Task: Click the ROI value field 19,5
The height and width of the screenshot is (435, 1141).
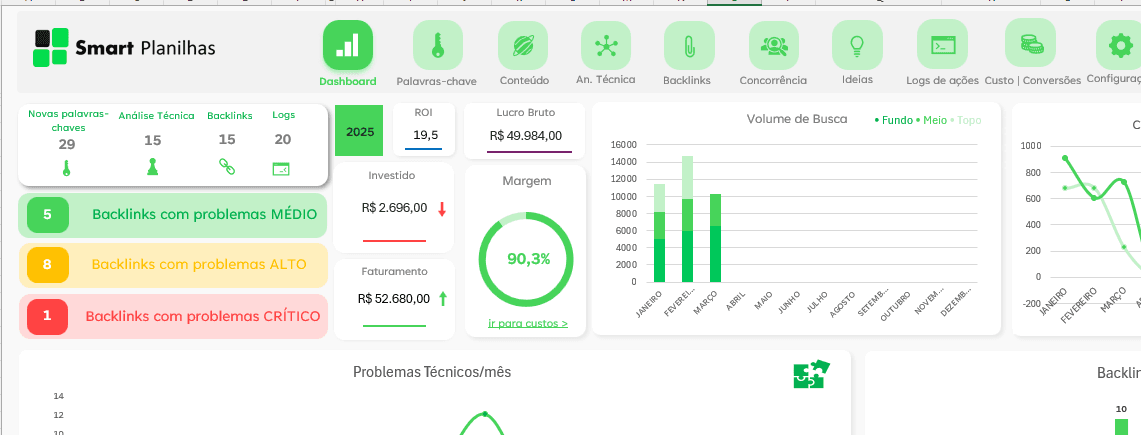Action: tap(425, 135)
